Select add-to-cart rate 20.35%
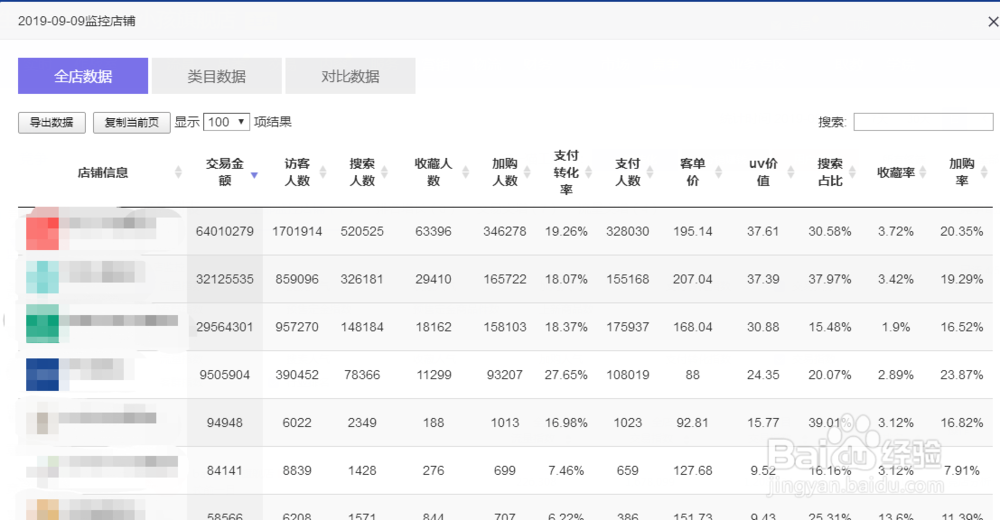Viewport: 1000px width, 520px height. 962,232
